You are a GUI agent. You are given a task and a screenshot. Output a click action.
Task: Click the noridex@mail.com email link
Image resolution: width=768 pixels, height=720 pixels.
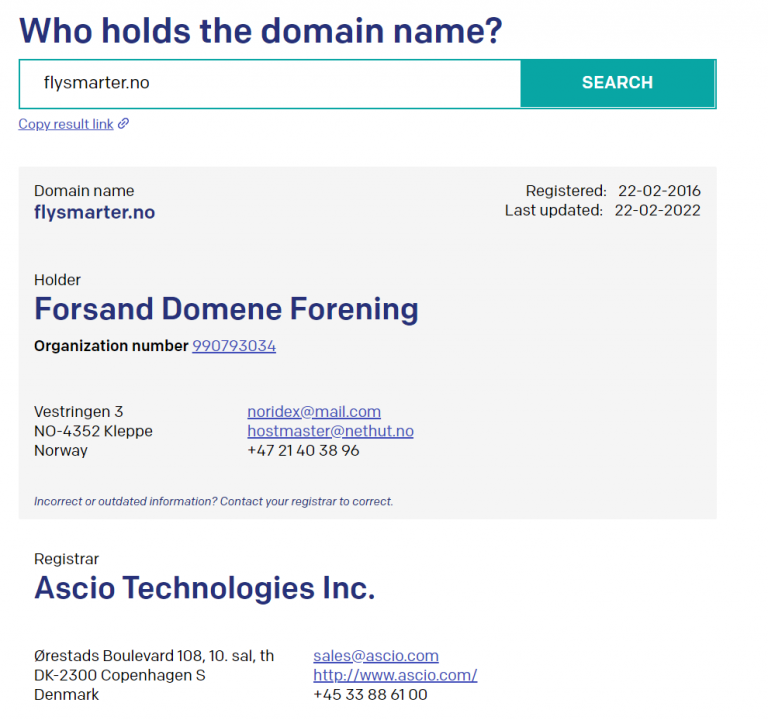314,412
